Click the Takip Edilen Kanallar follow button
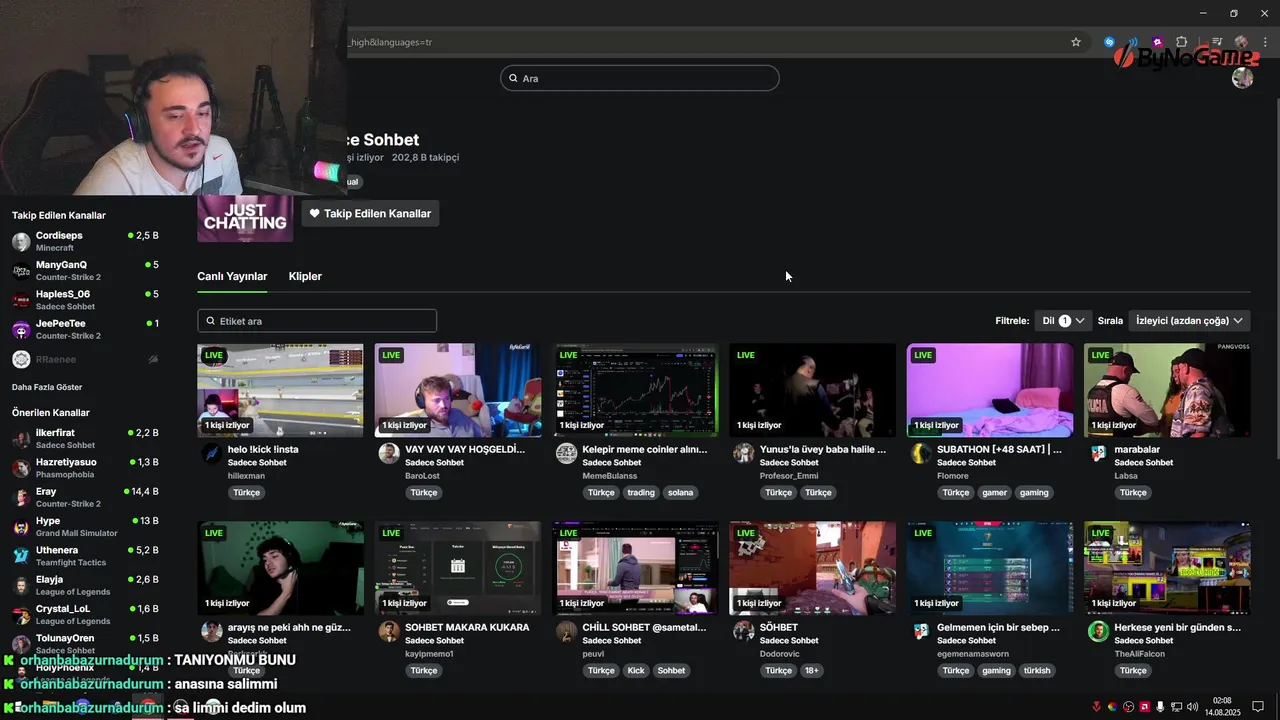The width and height of the screenshot is (1280, 720). click(370, 213)
